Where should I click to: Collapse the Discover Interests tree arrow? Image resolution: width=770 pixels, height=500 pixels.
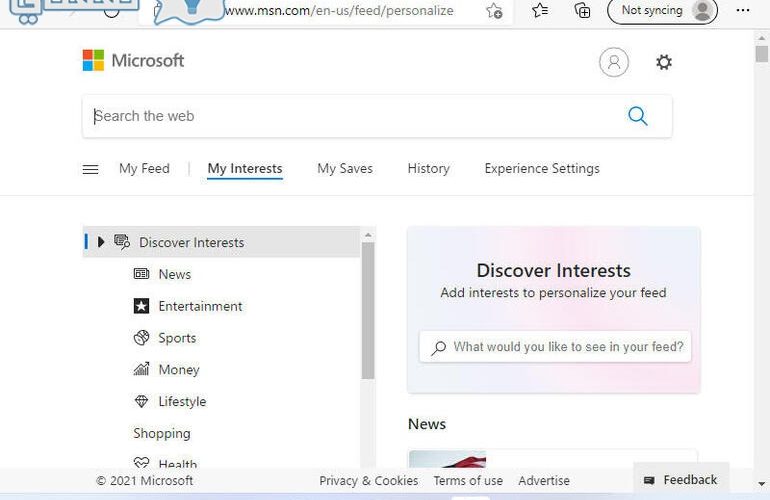click(x=101, y=242)
